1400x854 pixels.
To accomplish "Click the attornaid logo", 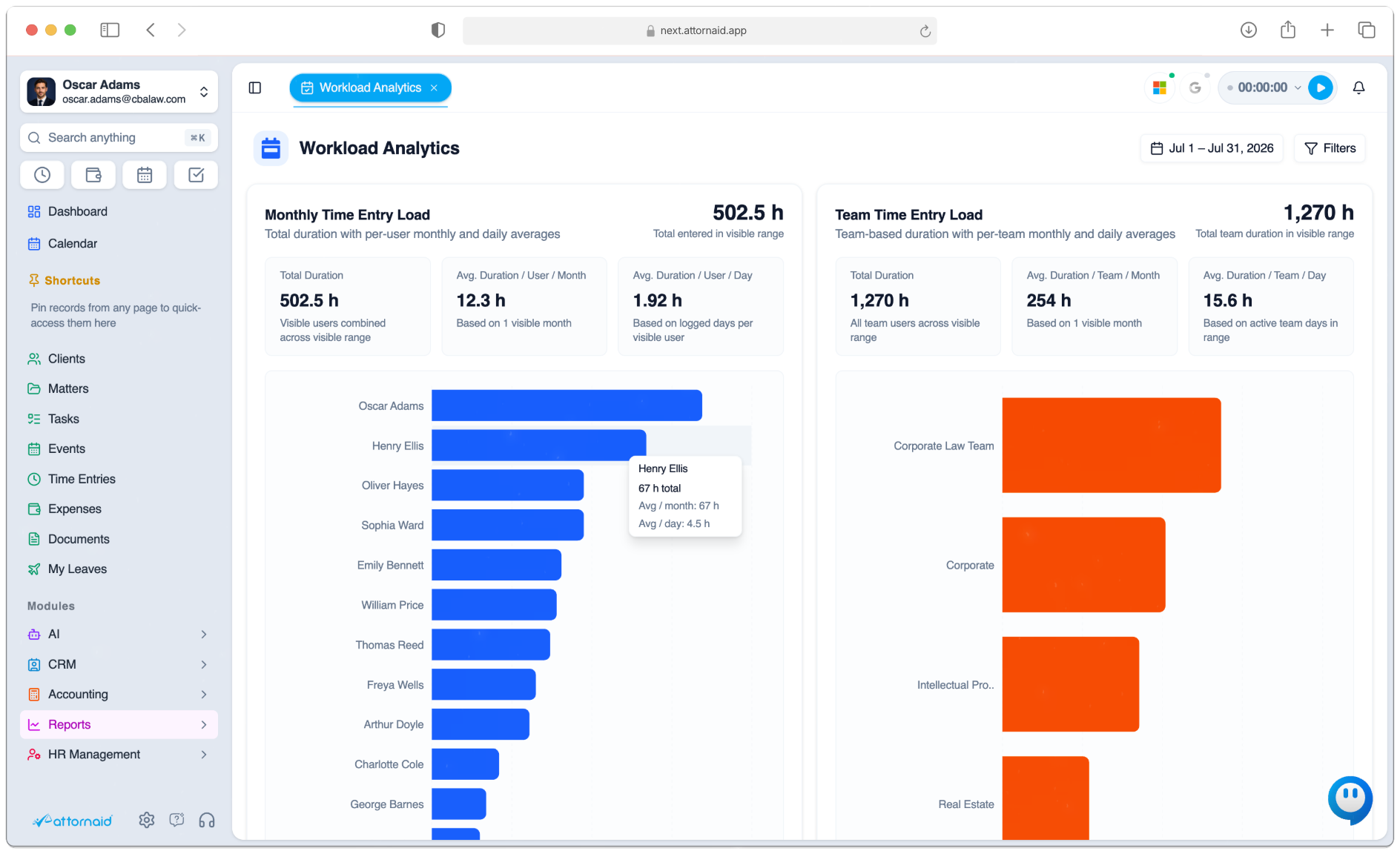I will (x=72, y=821).
